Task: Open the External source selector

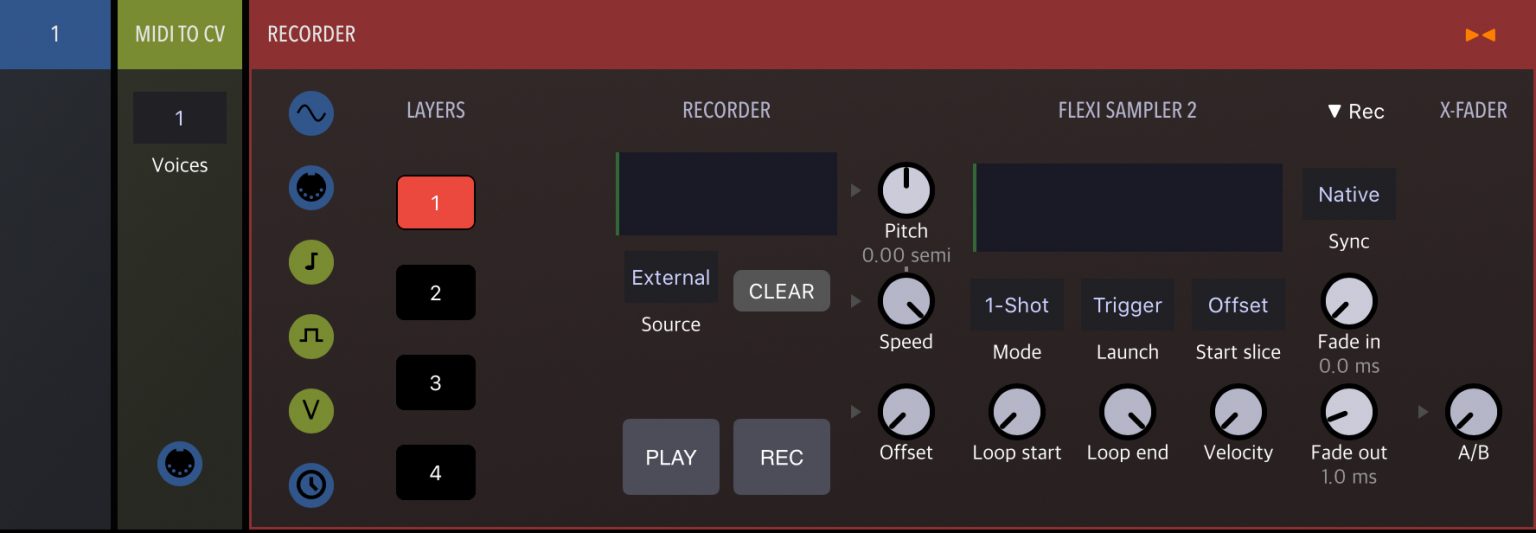Action: coord(671,277)
